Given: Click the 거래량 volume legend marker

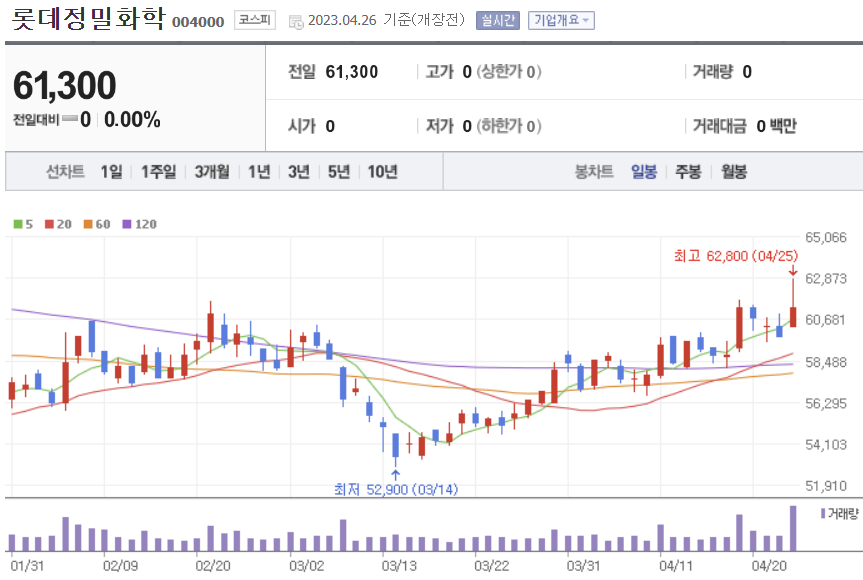Looking at the screenshot, I should point(823,513).
